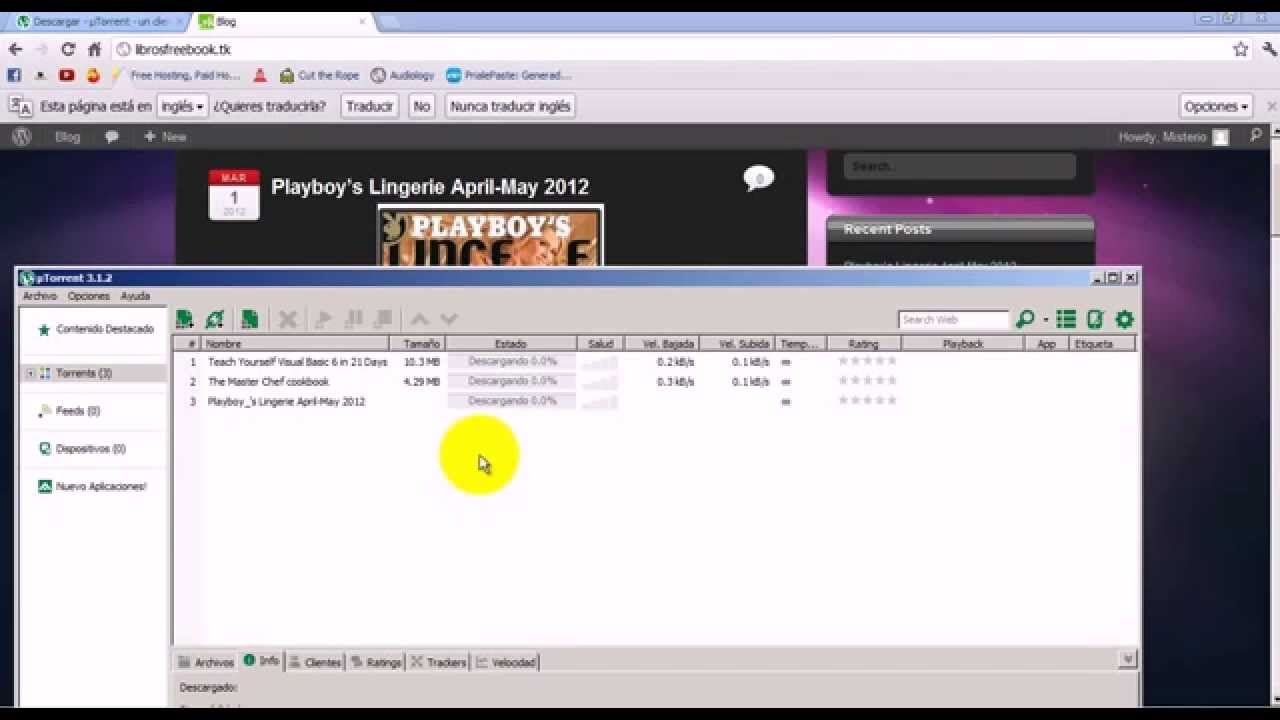Open the YouTube bookmark icon
This screenshot has height=720, width=1280.
pos(66,75)
